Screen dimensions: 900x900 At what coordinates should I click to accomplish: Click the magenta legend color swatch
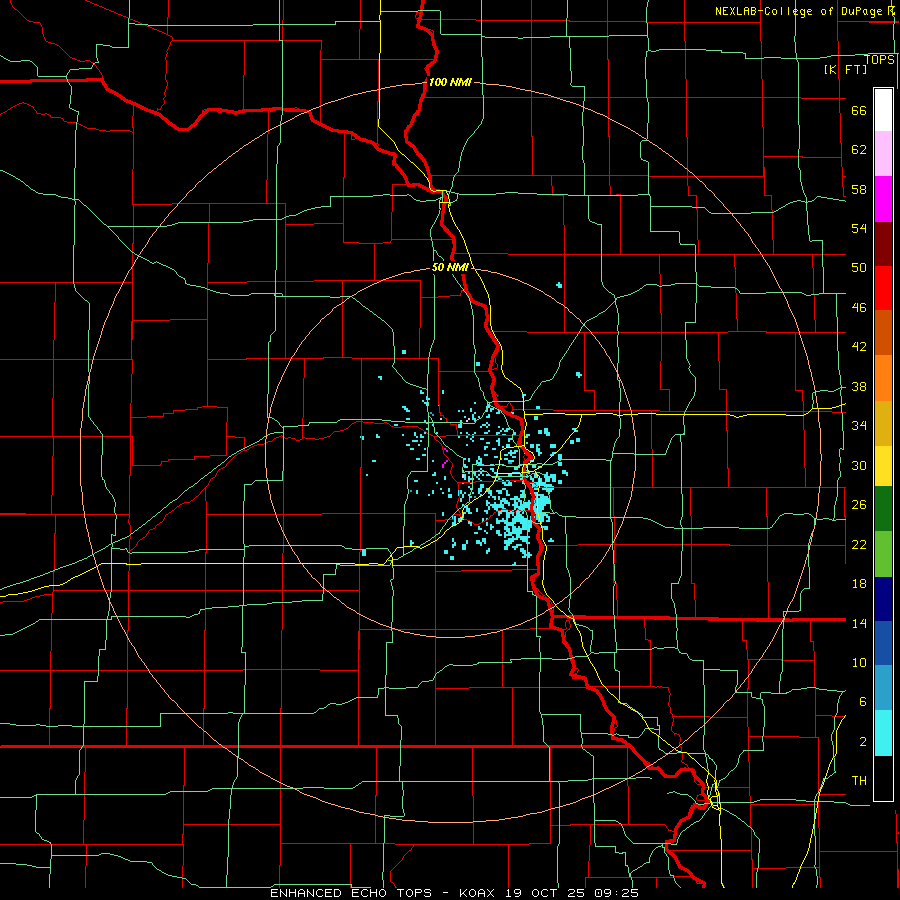click(883, 199)
